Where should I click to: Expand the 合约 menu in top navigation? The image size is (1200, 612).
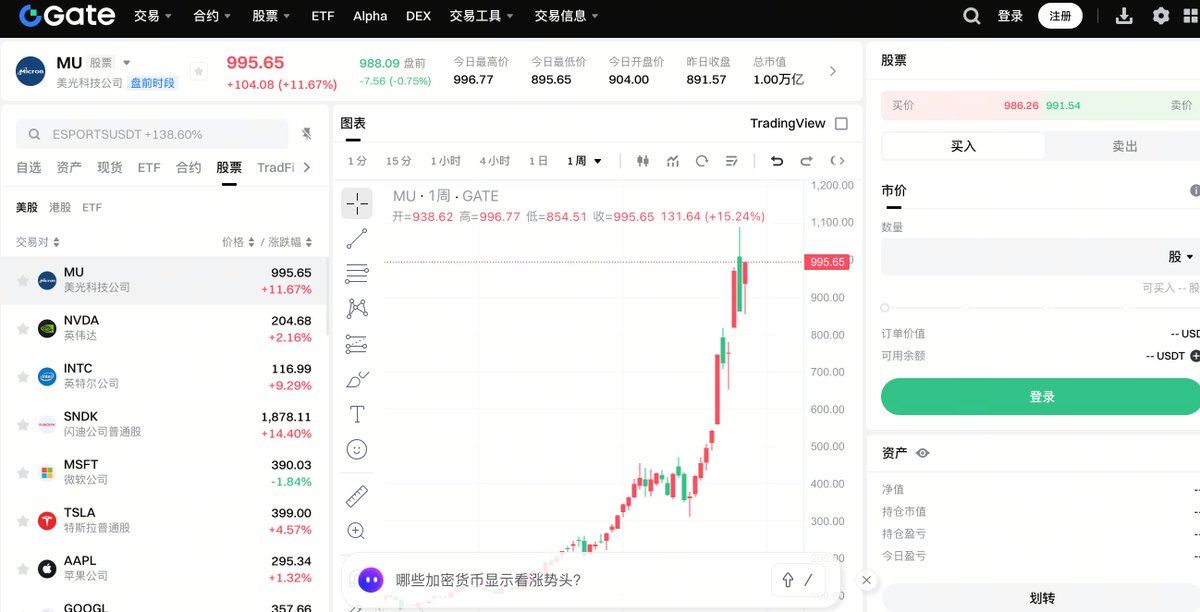[212, 16]
